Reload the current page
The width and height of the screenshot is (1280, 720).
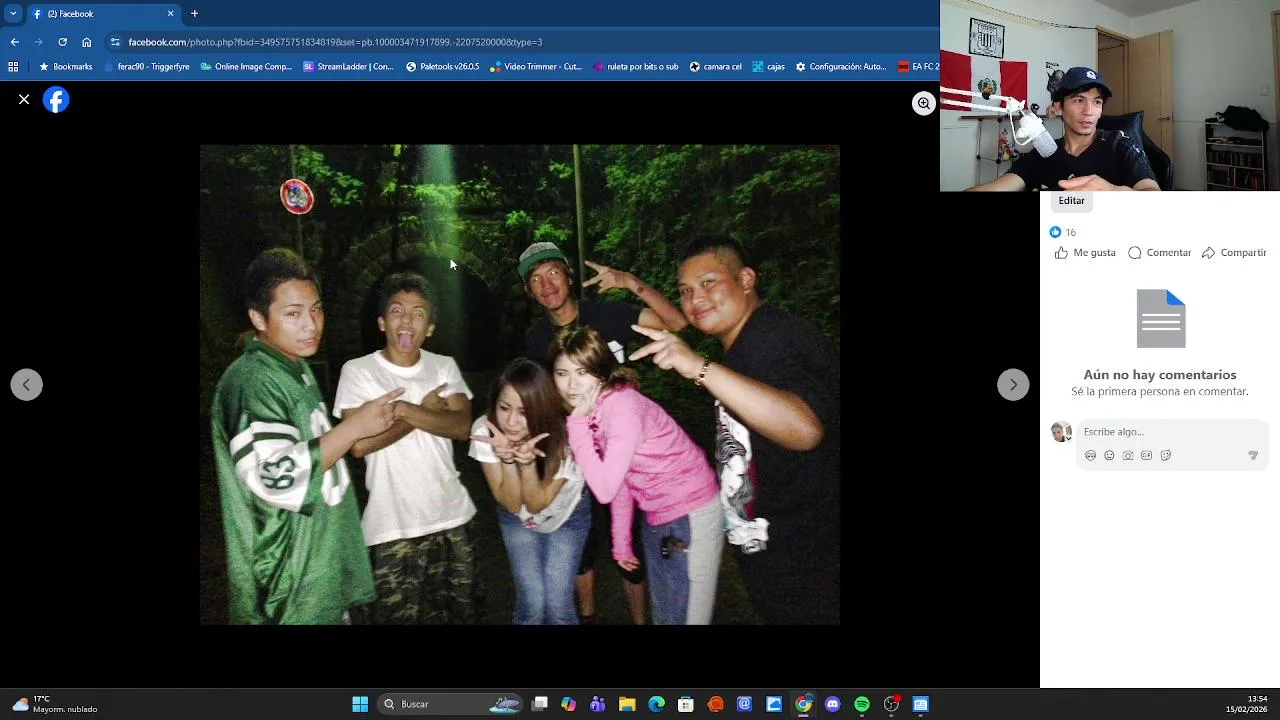(x=62, y=42)
